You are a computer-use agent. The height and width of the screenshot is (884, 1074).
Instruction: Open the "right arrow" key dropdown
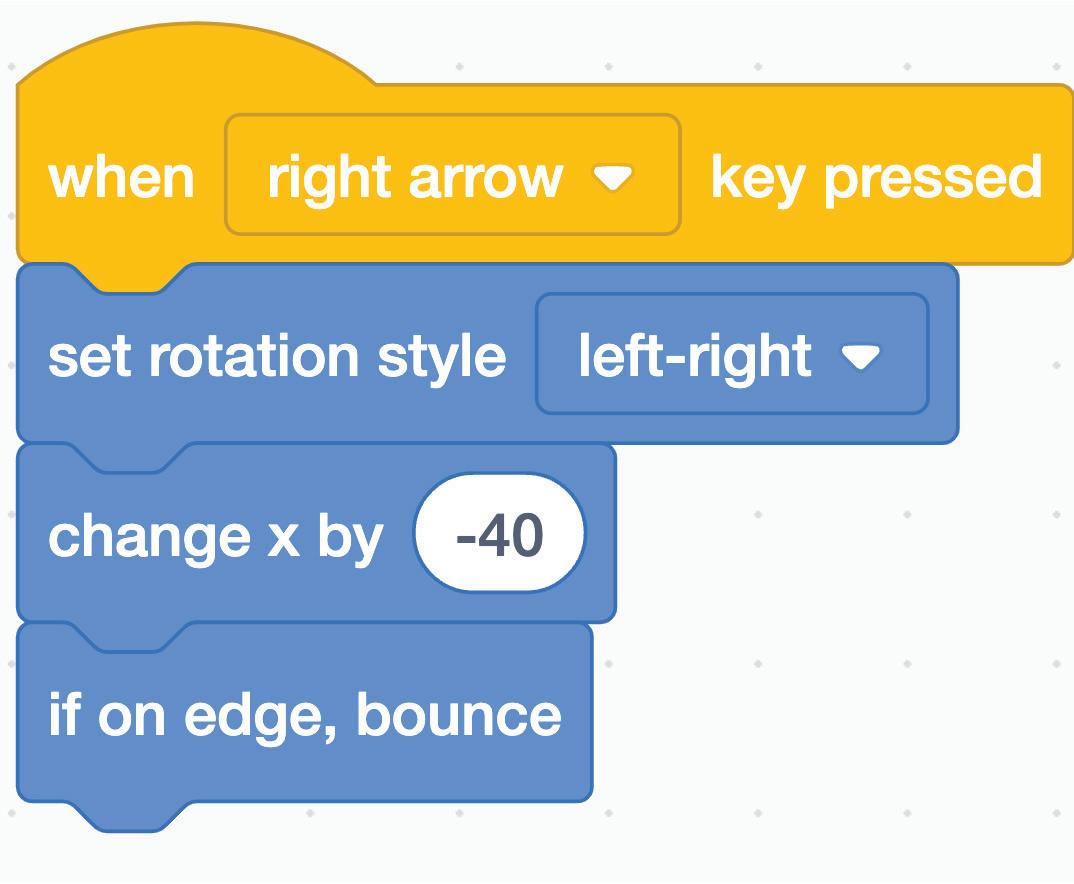(453, 176)
